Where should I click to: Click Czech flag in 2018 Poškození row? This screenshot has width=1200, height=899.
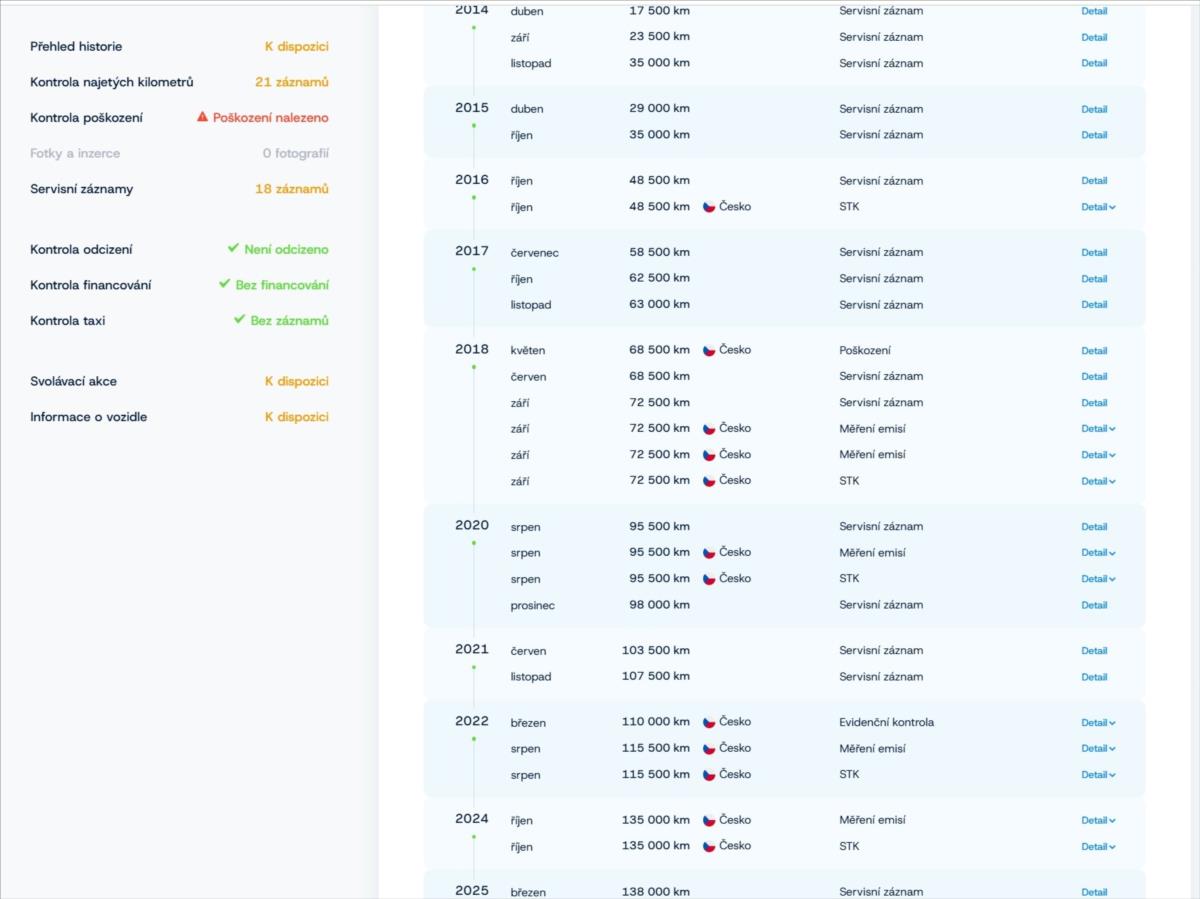[709, 350]
